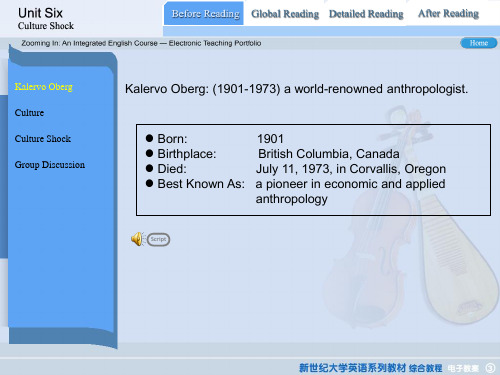Click the Culture Shock subtitle in header
The image size is (500, 375).
pos(46,26)
